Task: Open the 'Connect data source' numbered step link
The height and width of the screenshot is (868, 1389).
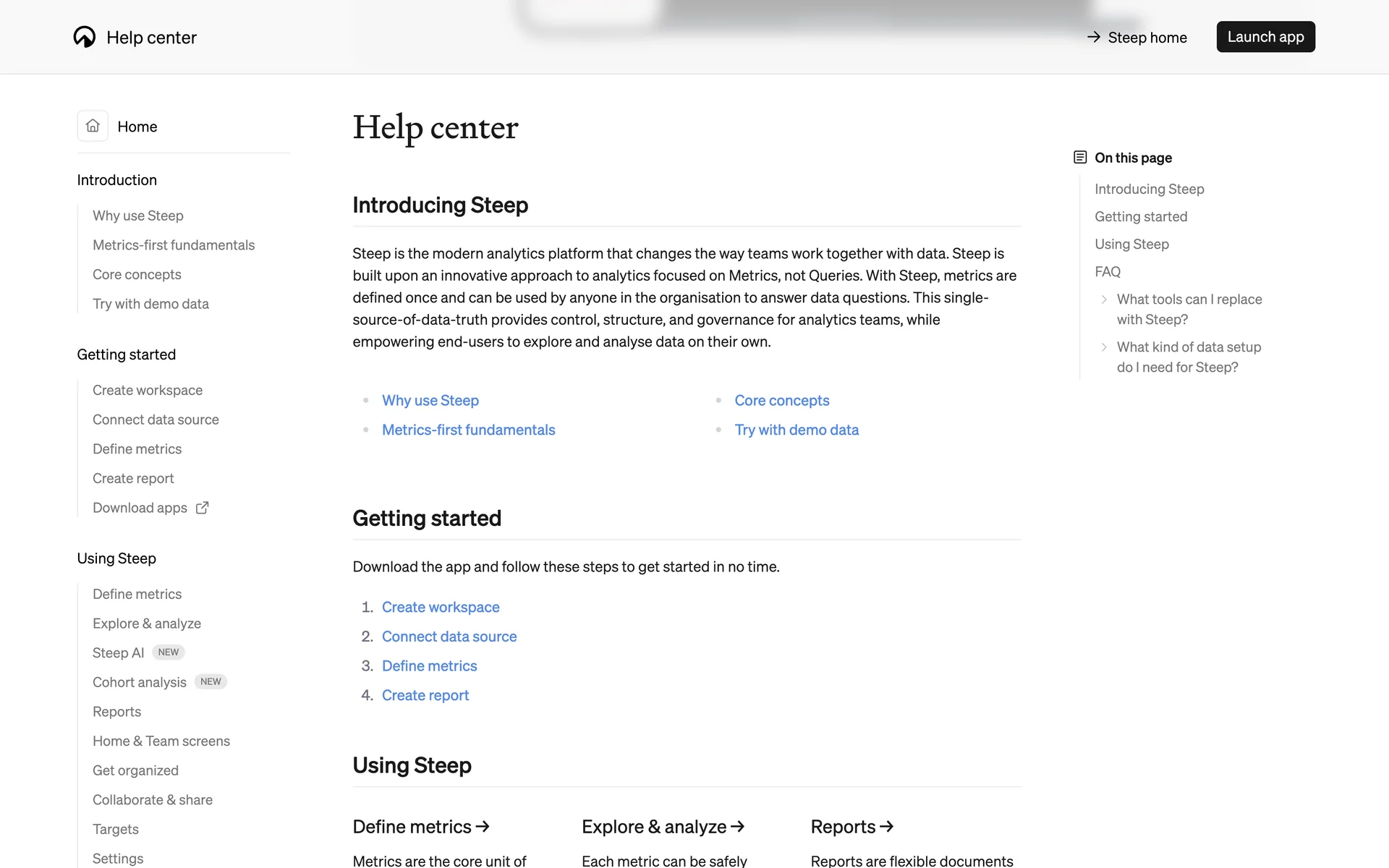Action: (449, 637)
